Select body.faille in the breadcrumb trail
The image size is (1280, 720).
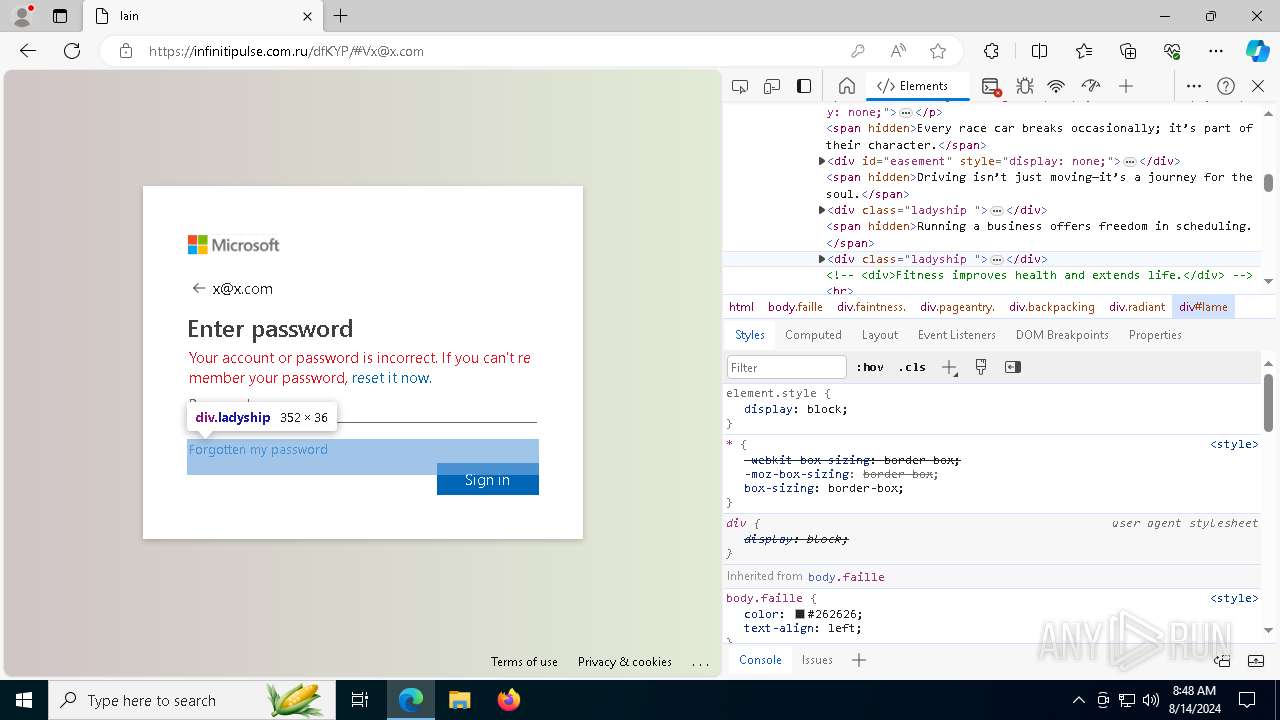[795, 307]
